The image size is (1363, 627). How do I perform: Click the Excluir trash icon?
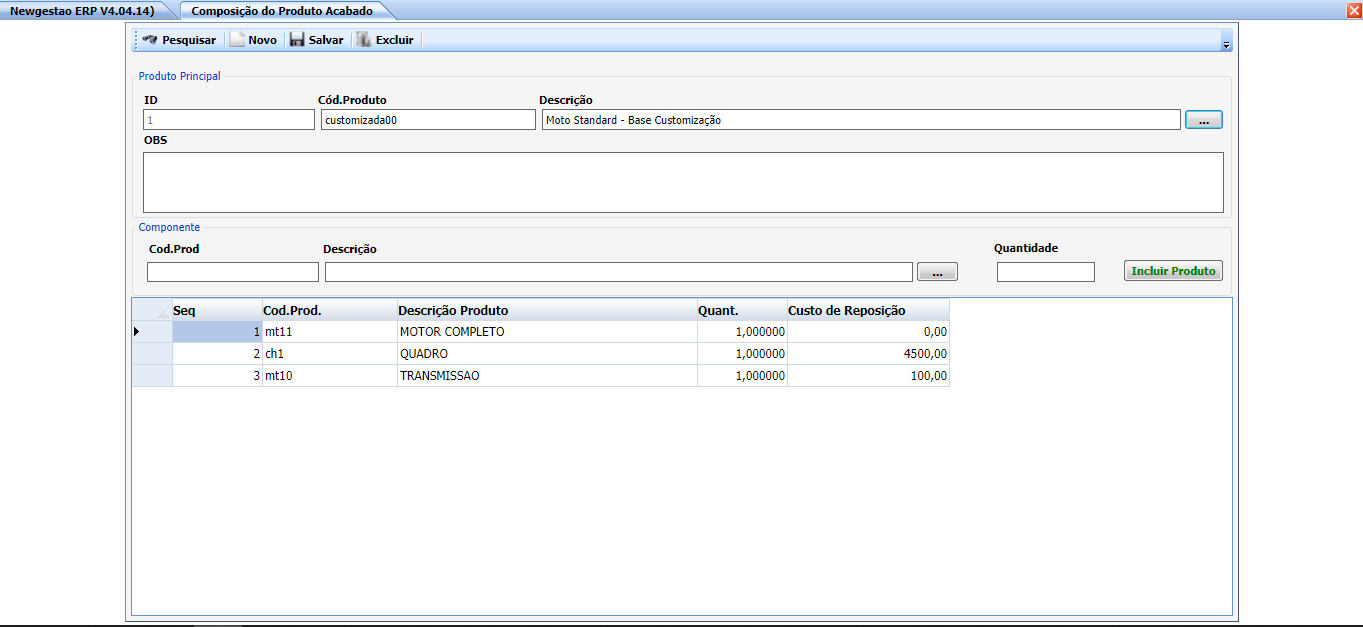[364, 40]
